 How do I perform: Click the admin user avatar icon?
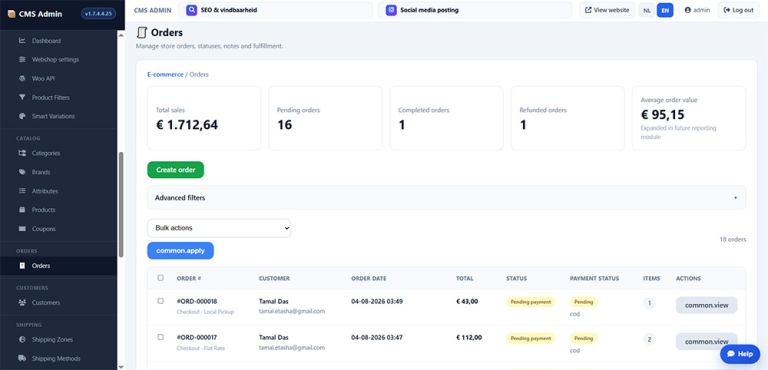tap(688, 10)
